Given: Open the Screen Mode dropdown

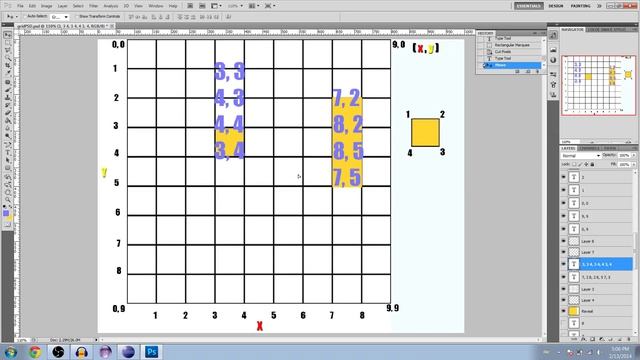Looking at the screenshot, I should [x=269, y=6].
